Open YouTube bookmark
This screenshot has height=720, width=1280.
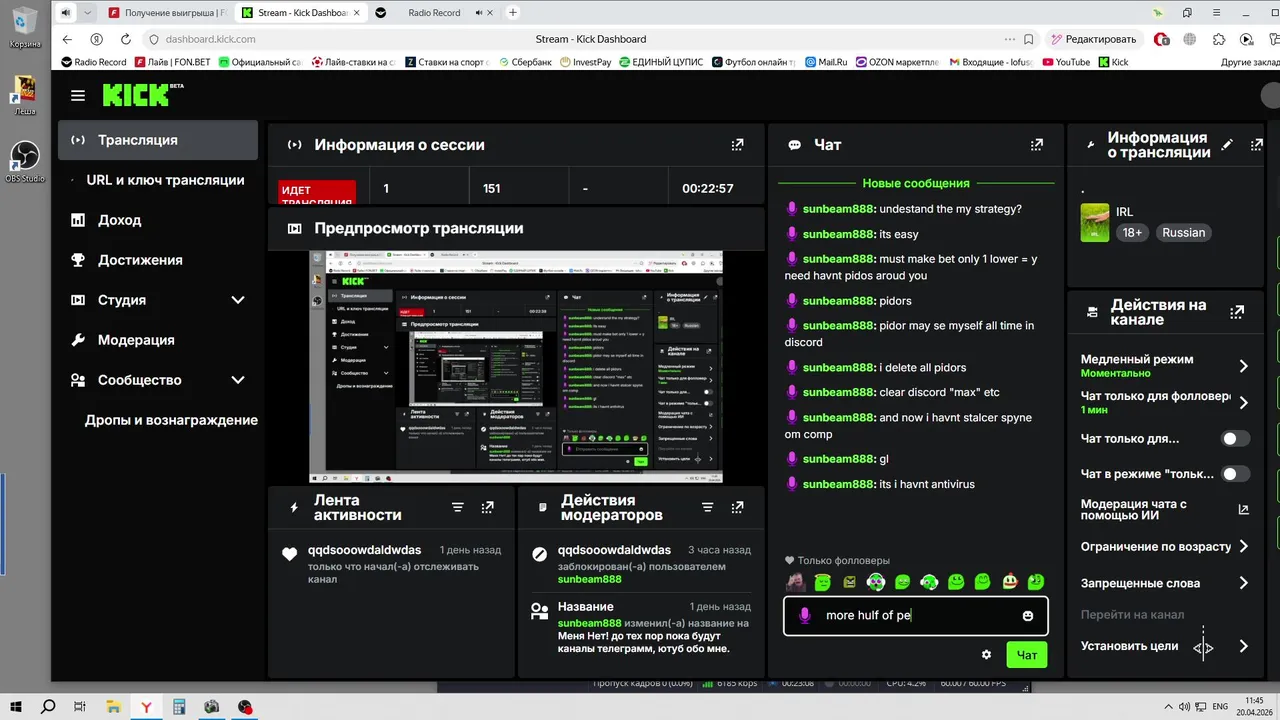pyautogui.click(x=1066, y=62)
